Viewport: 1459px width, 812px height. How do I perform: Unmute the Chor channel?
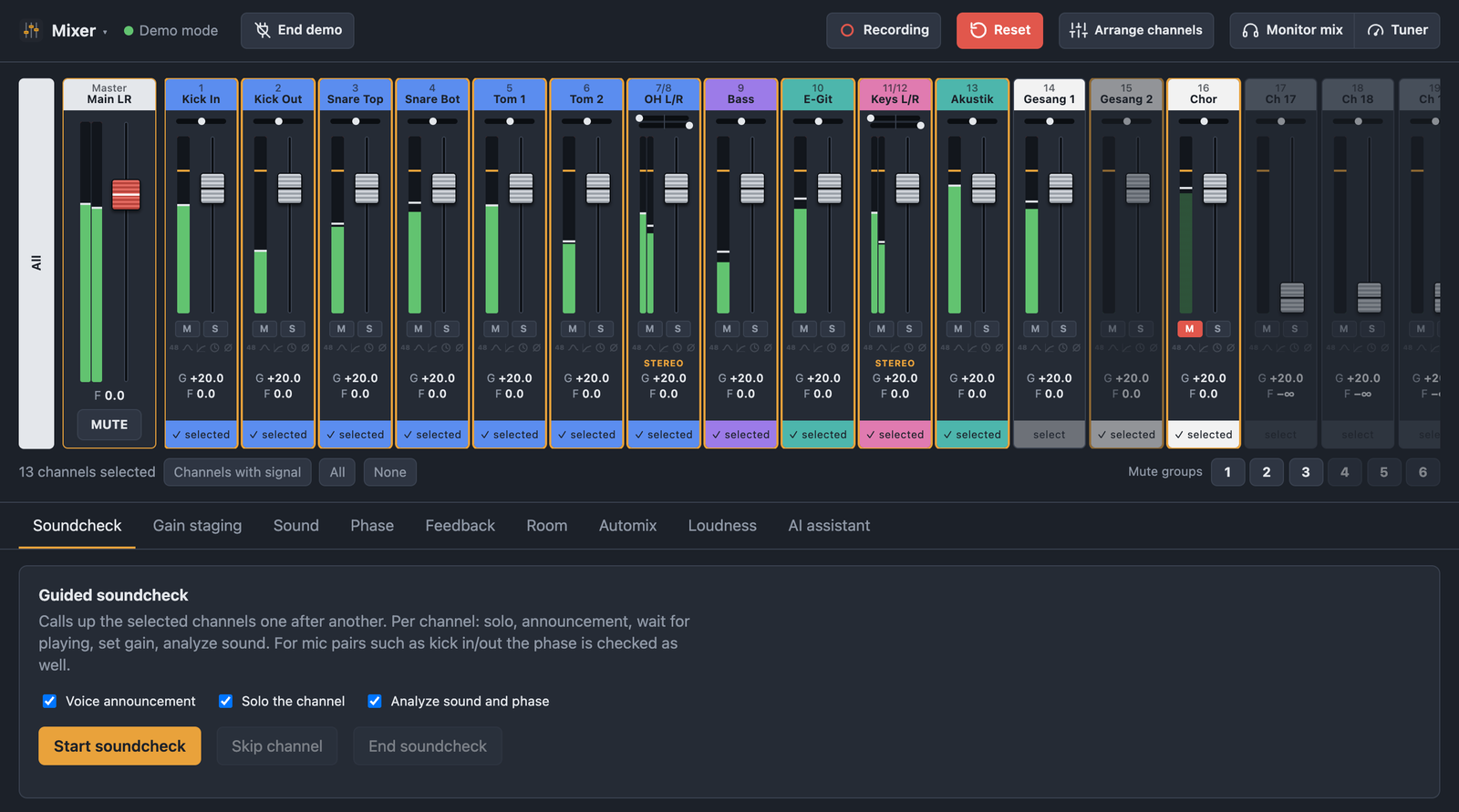coord(1189,328)
